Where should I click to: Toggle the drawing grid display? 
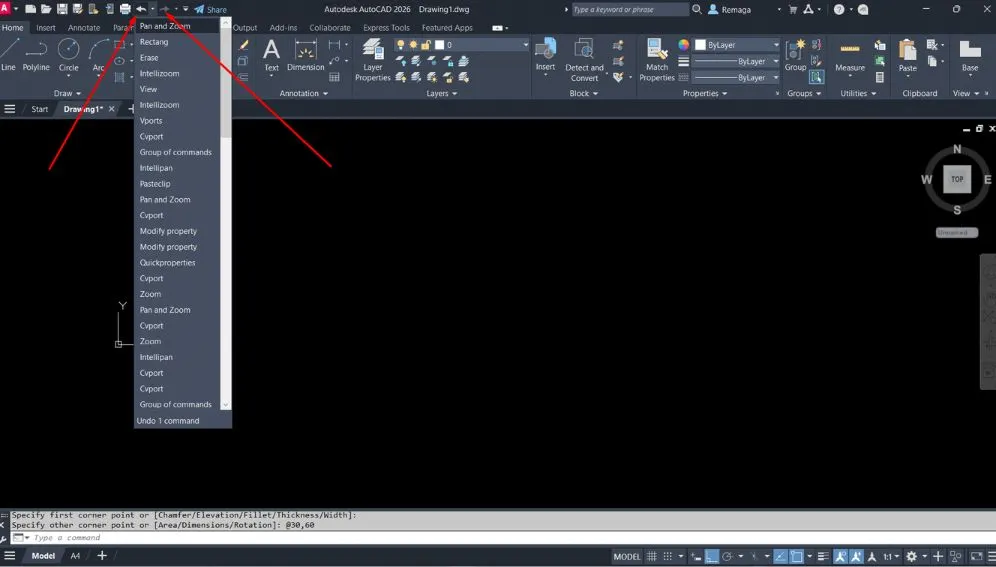pos(652,556)
